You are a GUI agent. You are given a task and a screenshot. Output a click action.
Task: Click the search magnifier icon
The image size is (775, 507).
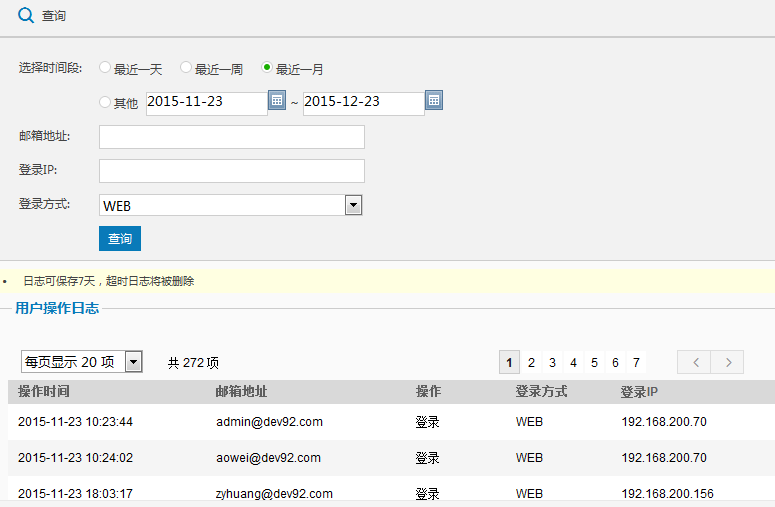coord(26,15)
